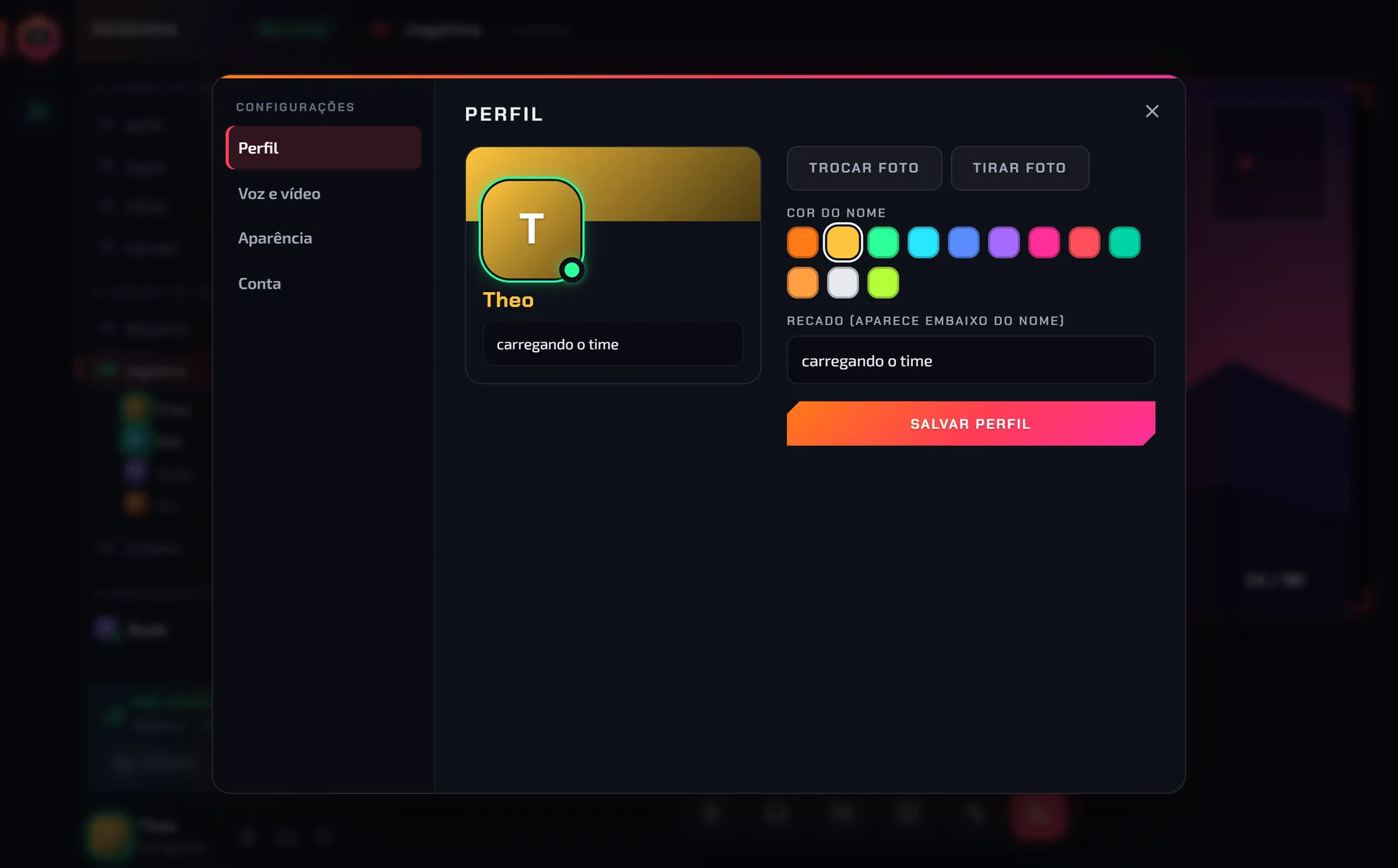Choose the white name color swatch
The image size is (1398, 868).
click(843, 283)
